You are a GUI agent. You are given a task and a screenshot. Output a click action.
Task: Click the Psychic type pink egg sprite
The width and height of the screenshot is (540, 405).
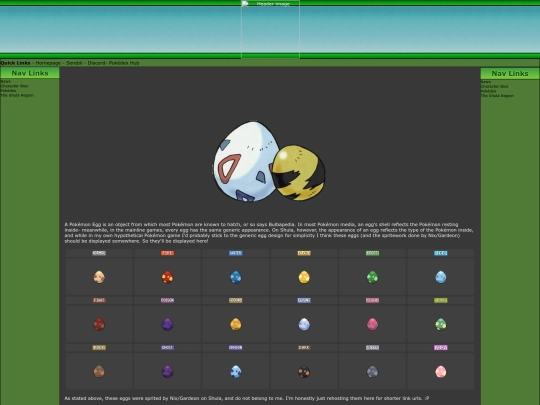coord(372,324)
